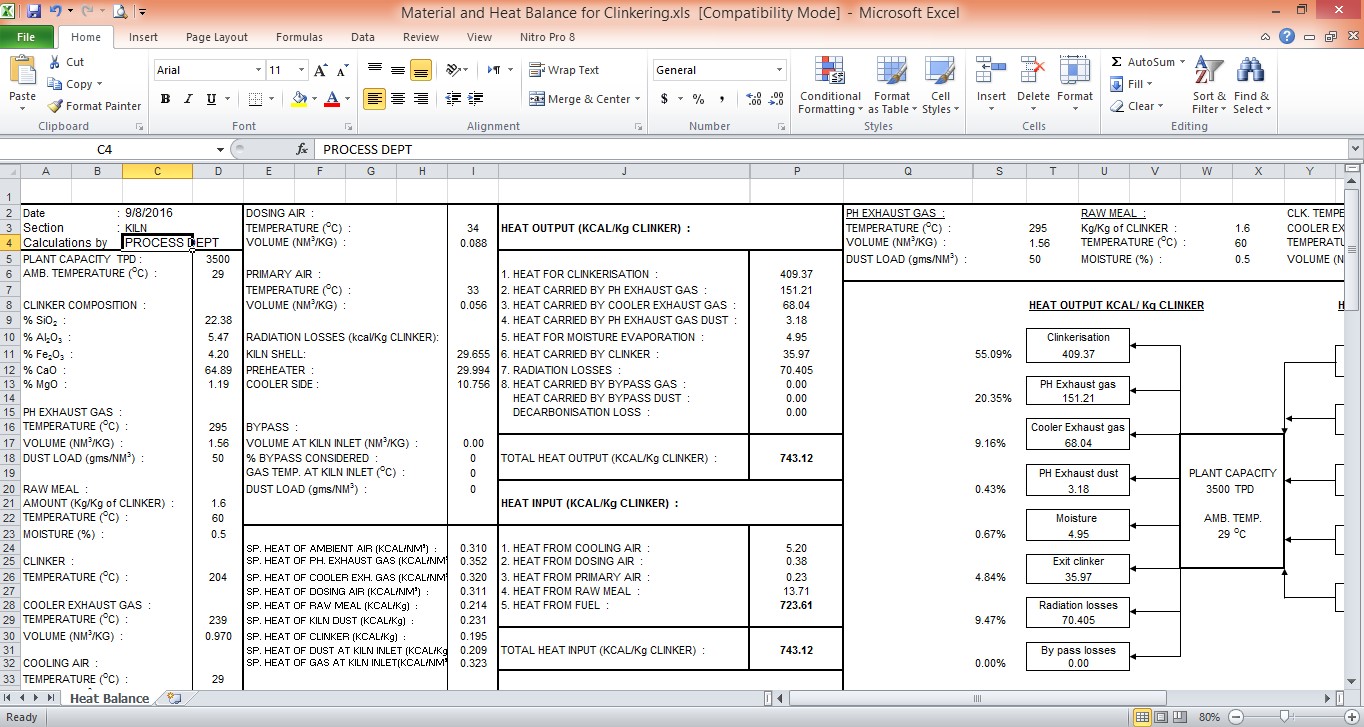Click the Comma Style icon
The width and height of the screenshot is (1364, 727).
(x=722, y=99)
